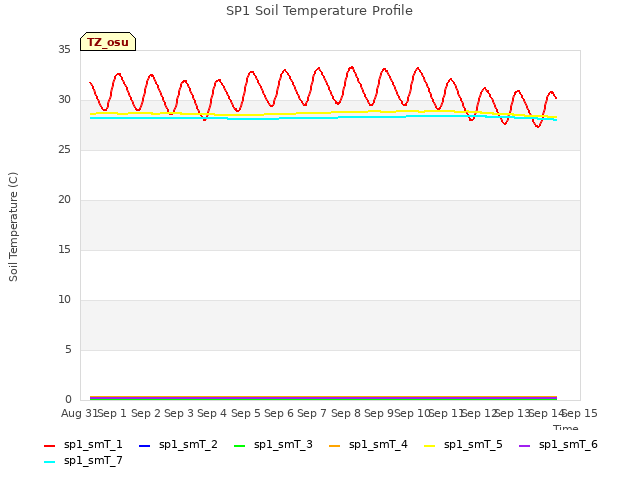Toggle sp1_smT_1 series in legend
This screenshot has height=480, width=640.
point(83,444)
